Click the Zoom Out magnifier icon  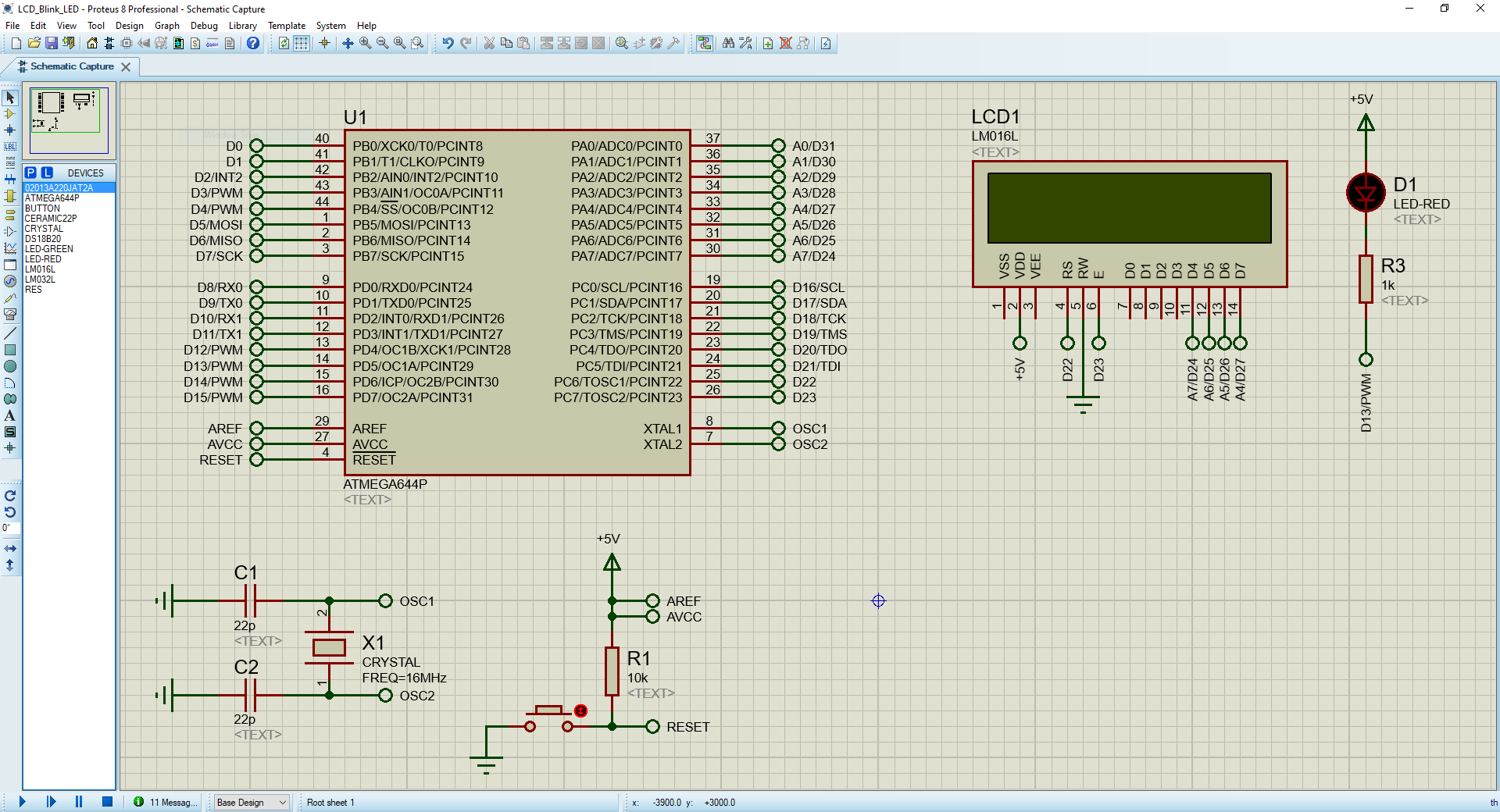click(382, 43)
